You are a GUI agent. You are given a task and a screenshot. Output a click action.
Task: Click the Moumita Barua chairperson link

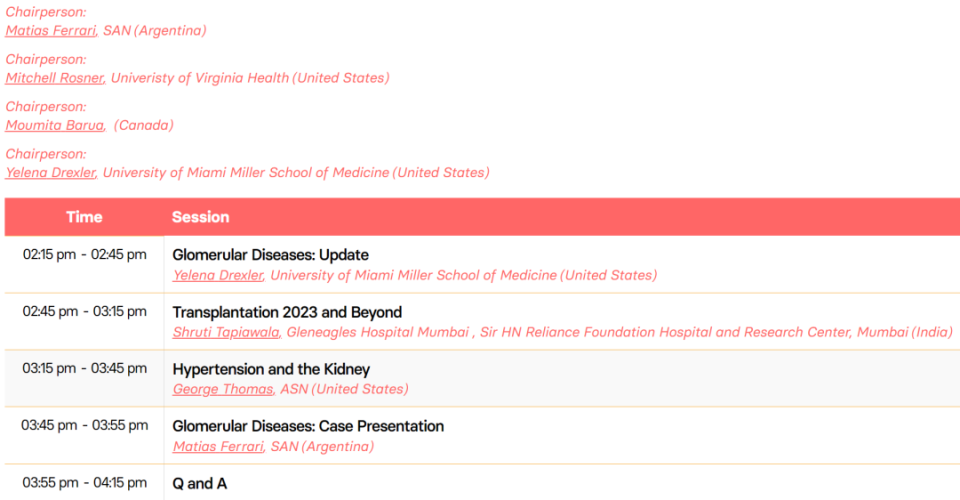pos(55,125)
